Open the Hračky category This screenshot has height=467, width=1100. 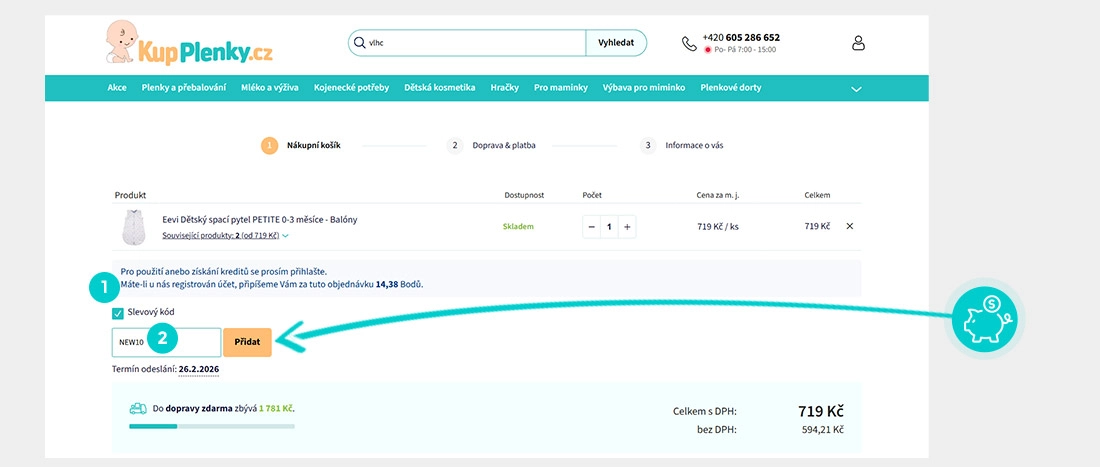point(505,88)
